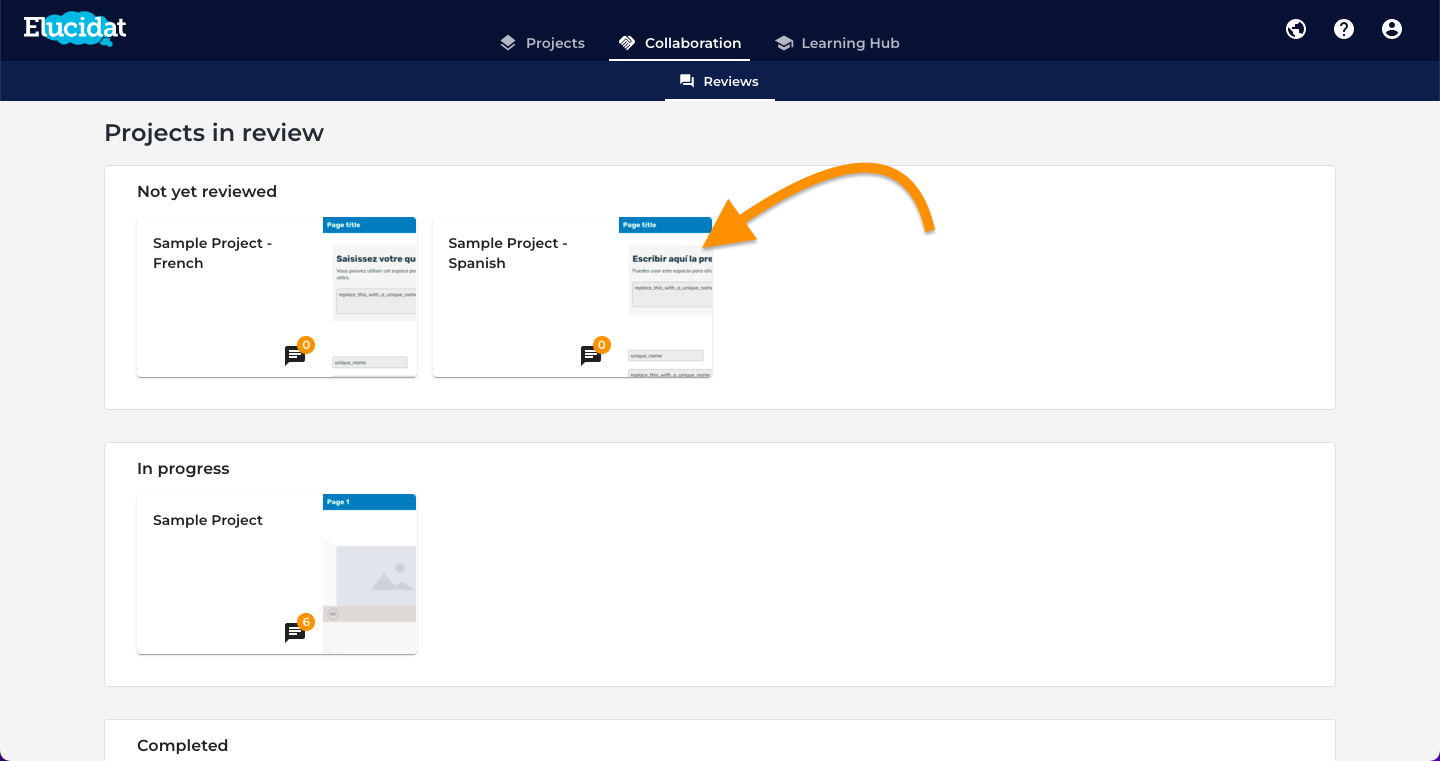Screen dimensions: 1440x761
Task: Click the chat icon beside Reviews
Action: [687, 81]
